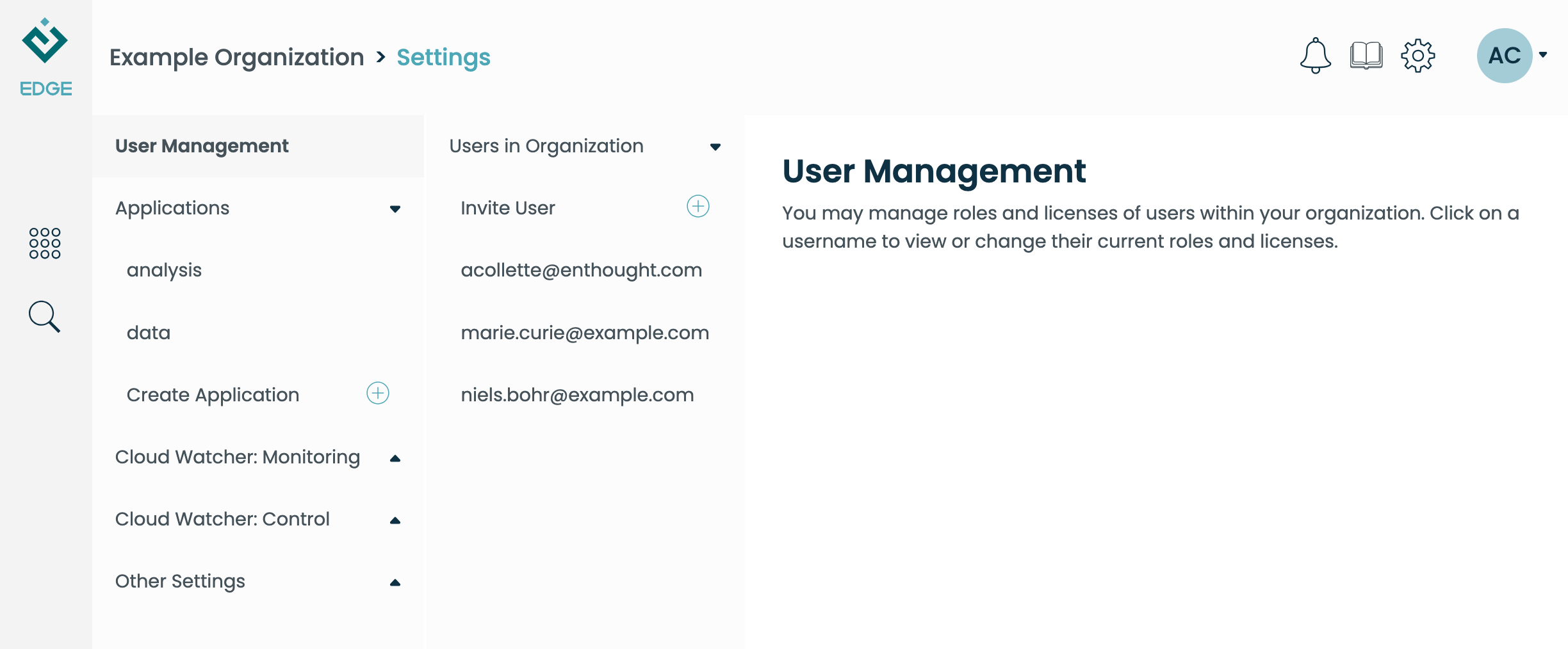Click the Example Organization breadcrumb
1568x649 pixels.
click(x=236, y=58)
